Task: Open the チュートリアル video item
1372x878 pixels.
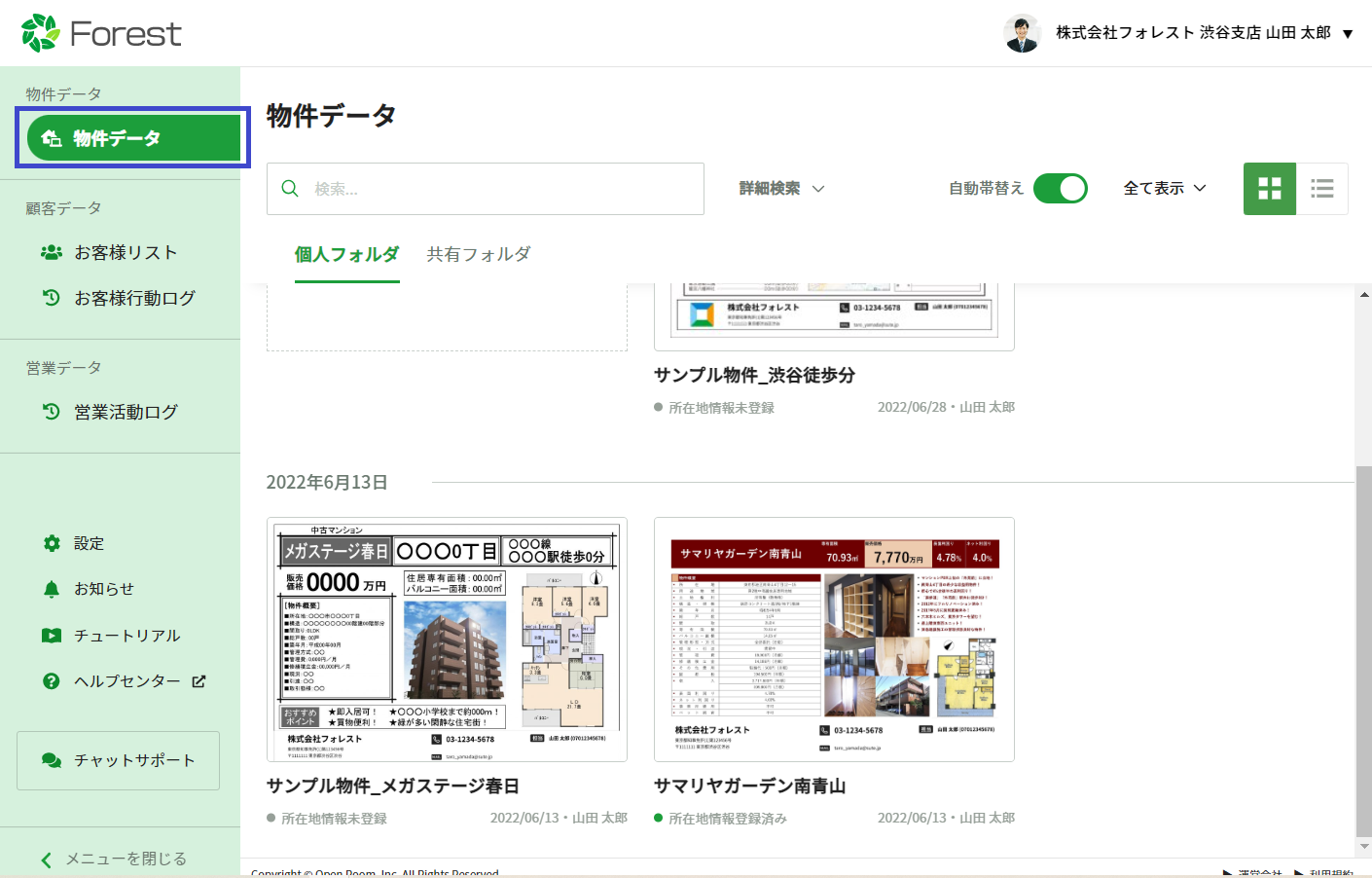Action: point(126,636)
